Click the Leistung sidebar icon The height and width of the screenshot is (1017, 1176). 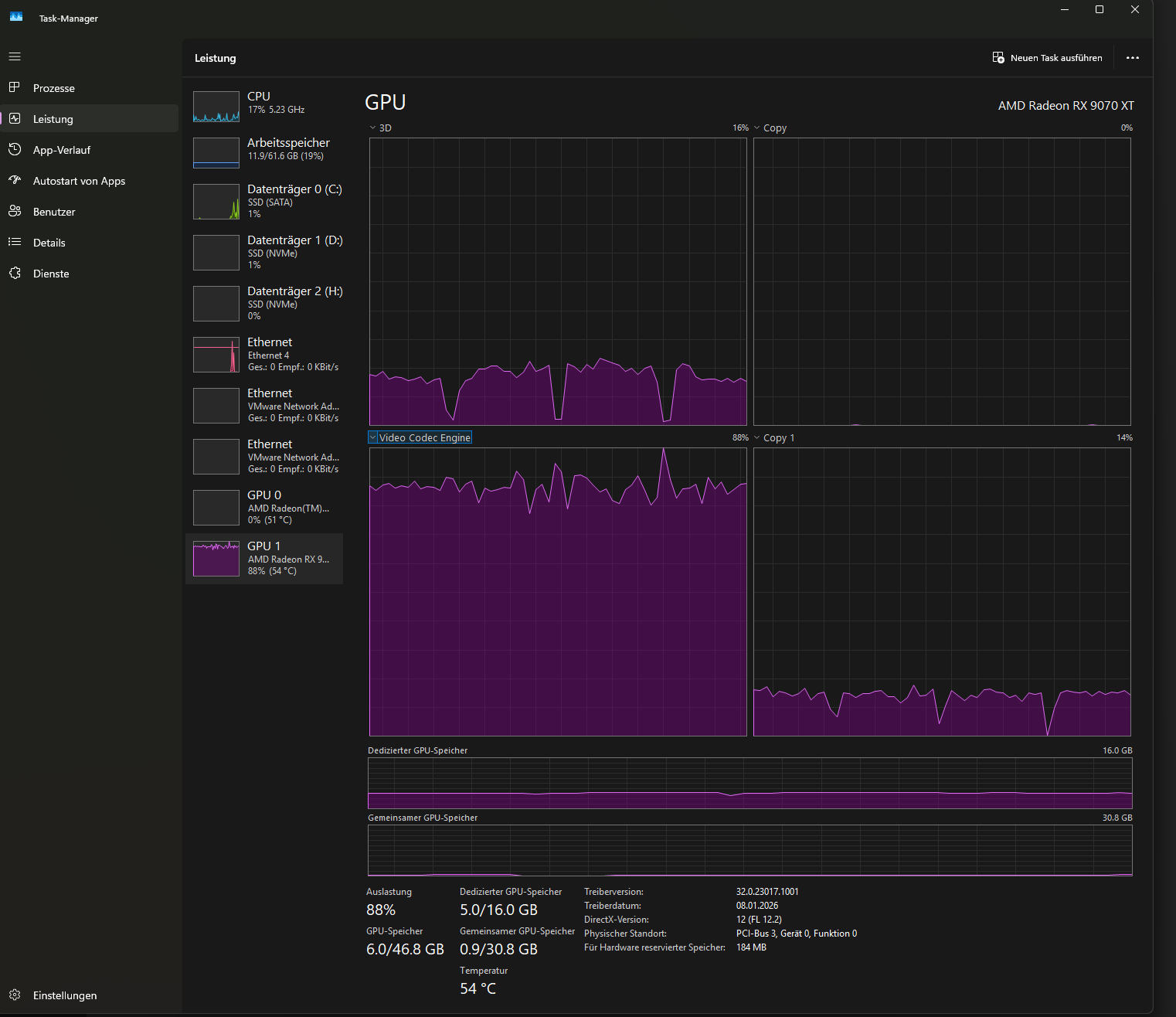15,118
